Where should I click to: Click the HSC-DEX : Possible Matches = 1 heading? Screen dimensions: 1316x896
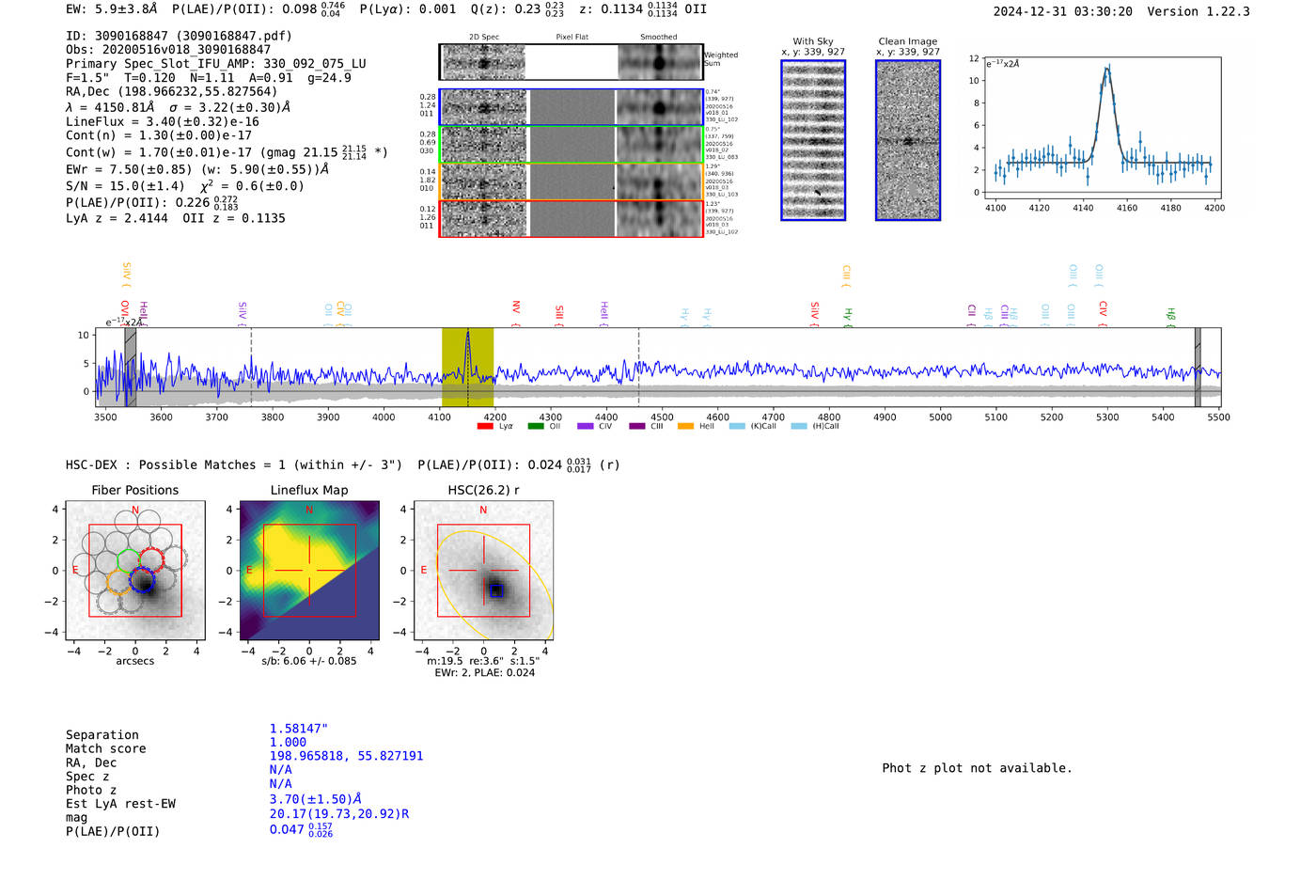point(234,464)
